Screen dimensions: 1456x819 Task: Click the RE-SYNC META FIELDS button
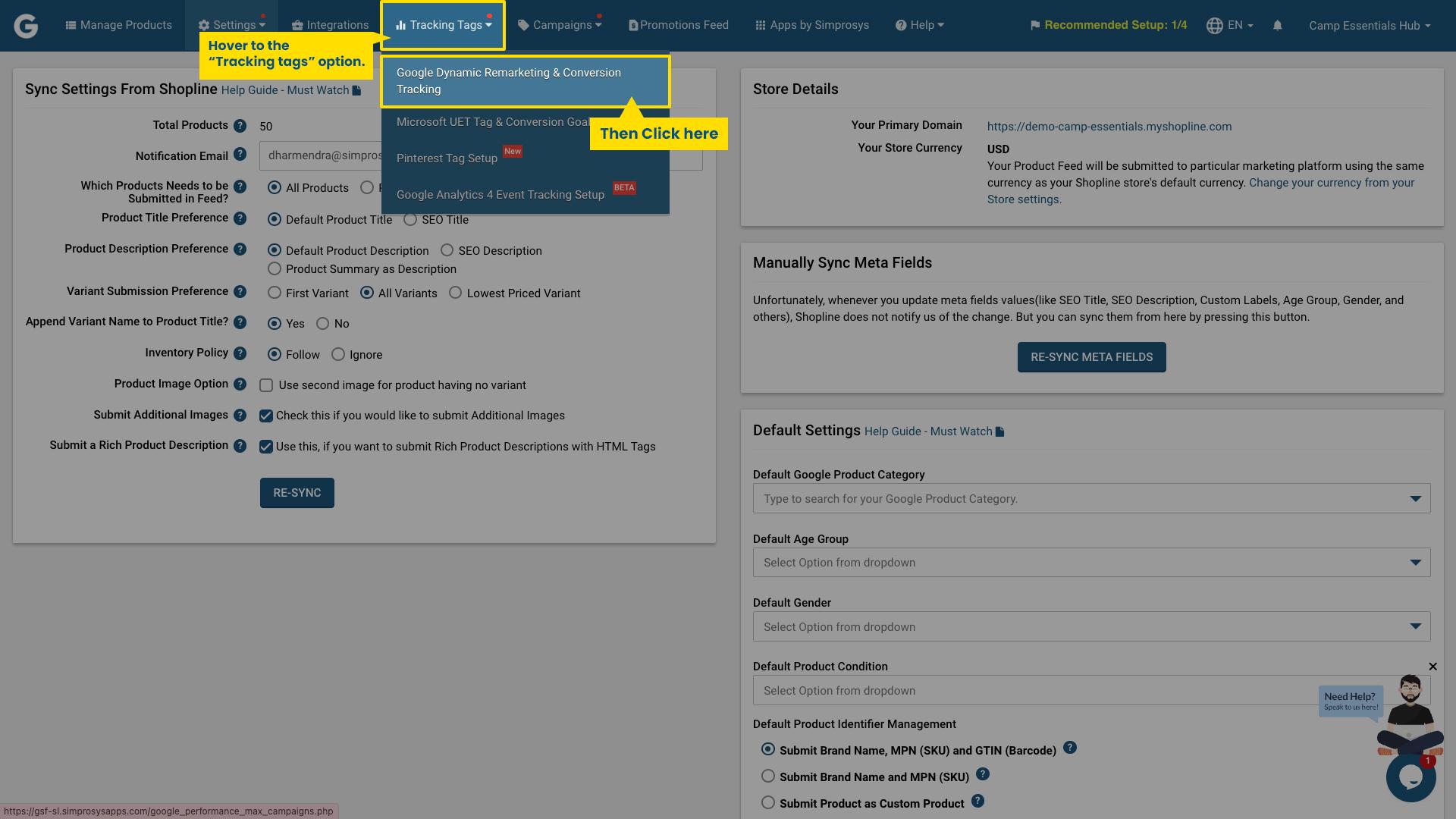(x=1091, y=356)
